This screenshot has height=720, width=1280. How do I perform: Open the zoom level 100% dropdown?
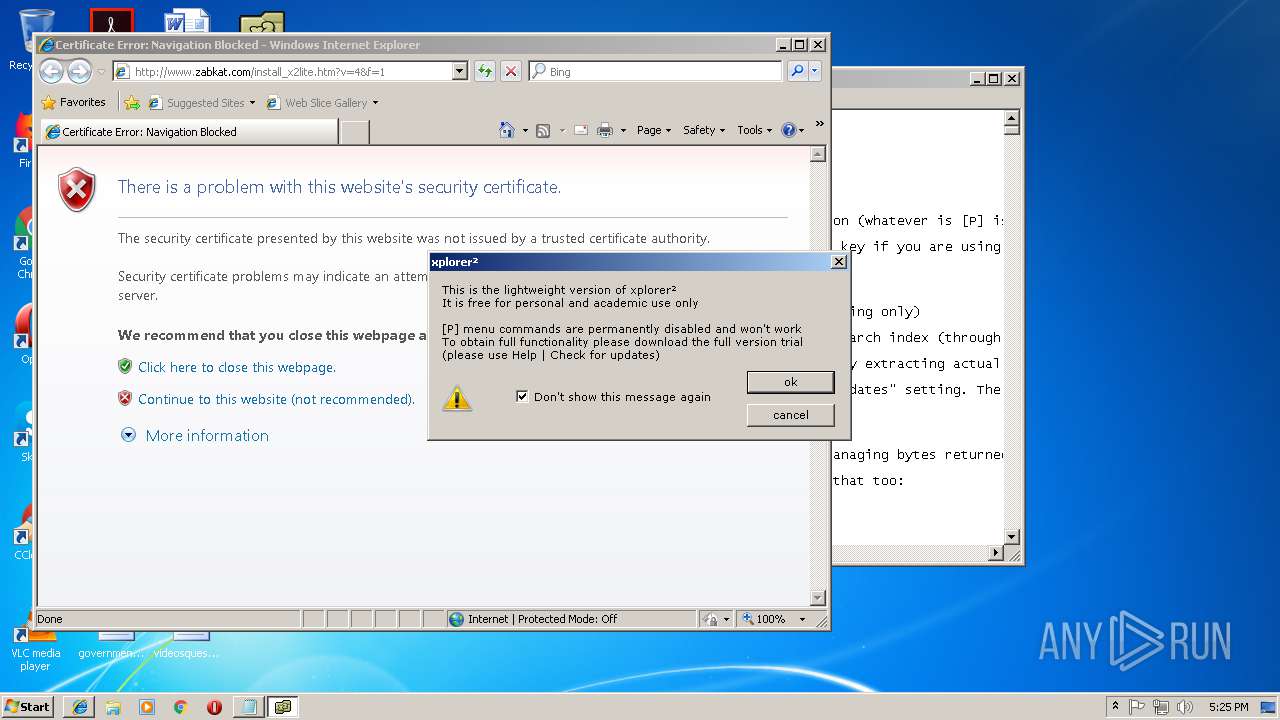click(802, 619)
